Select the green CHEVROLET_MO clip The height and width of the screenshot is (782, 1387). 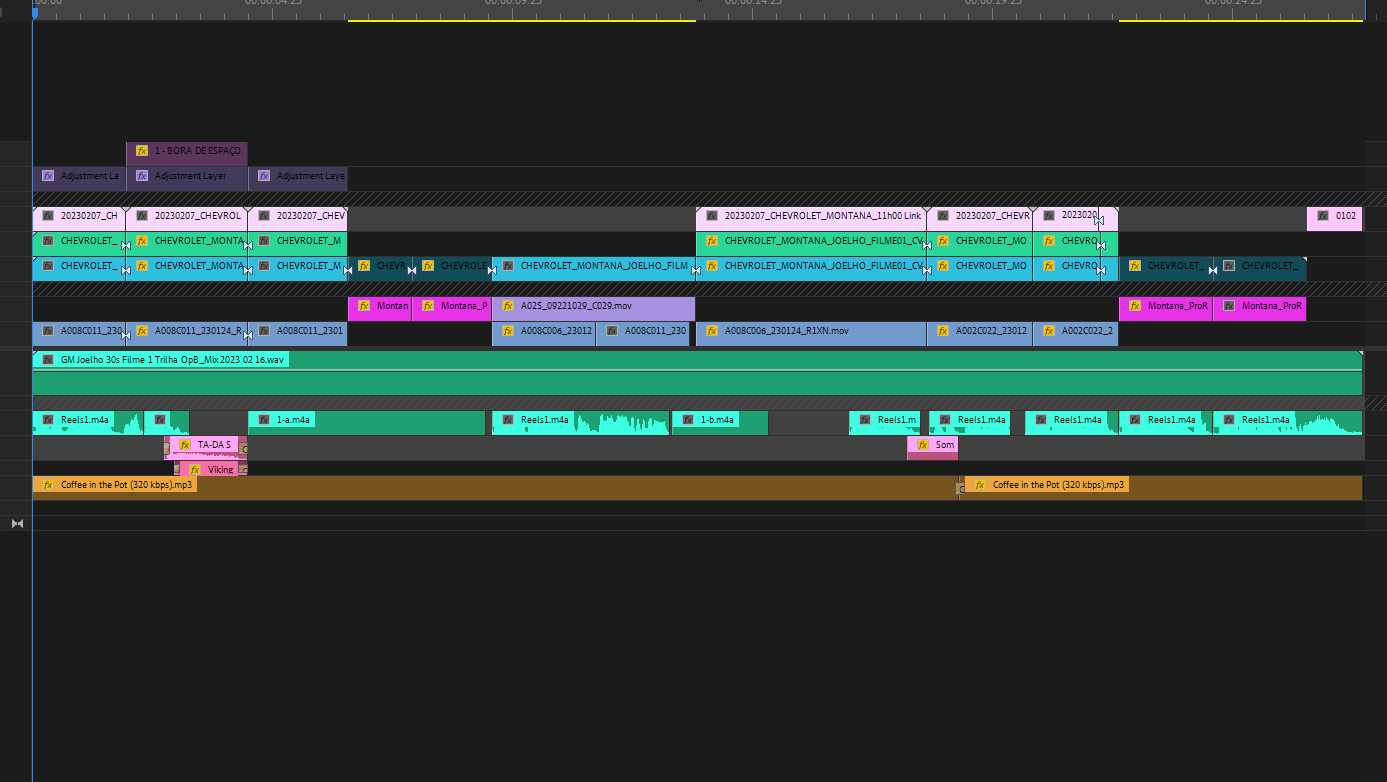pos(979,244)
